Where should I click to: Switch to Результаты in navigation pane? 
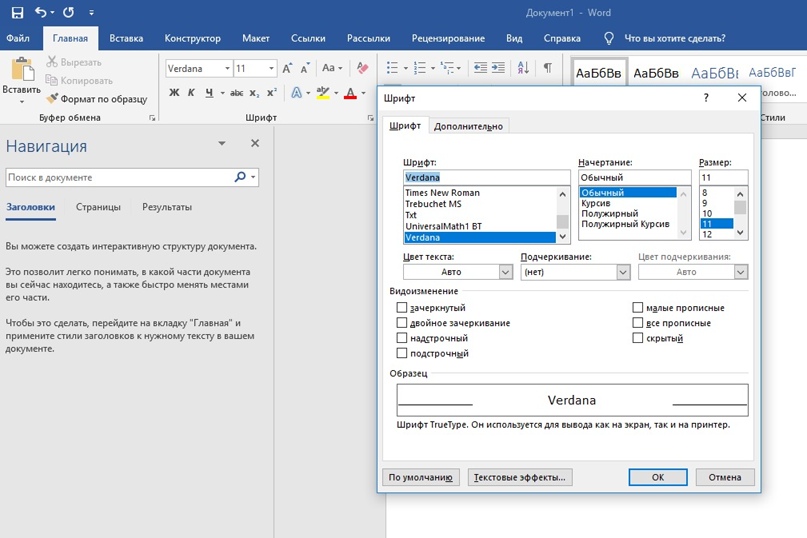point(167,207)
